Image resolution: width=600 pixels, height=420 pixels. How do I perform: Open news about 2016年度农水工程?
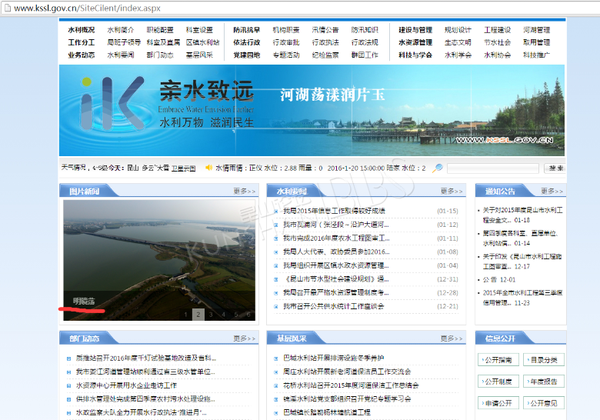(336, 238)
